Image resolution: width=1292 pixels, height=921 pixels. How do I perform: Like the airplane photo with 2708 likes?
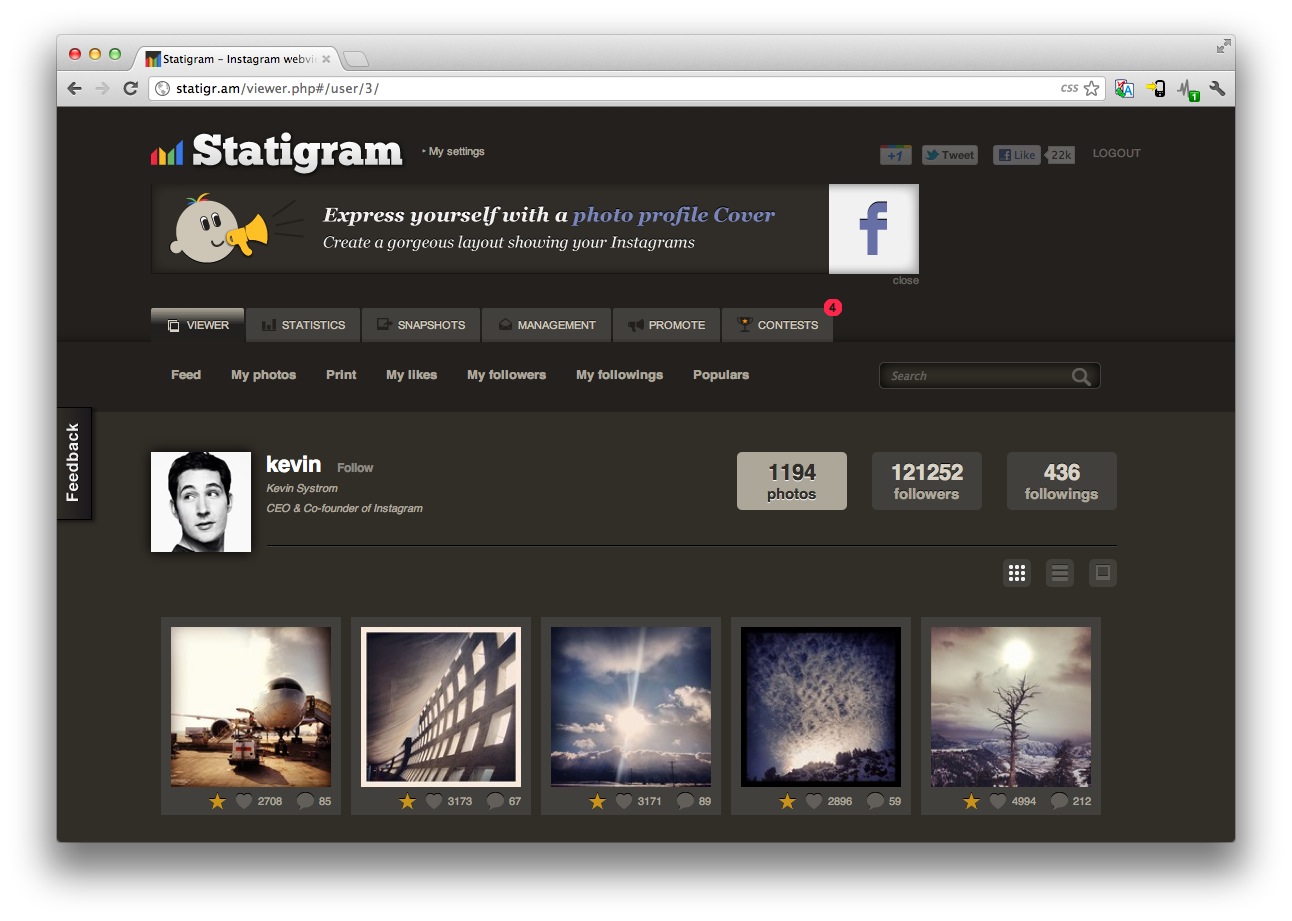point(244,801)
